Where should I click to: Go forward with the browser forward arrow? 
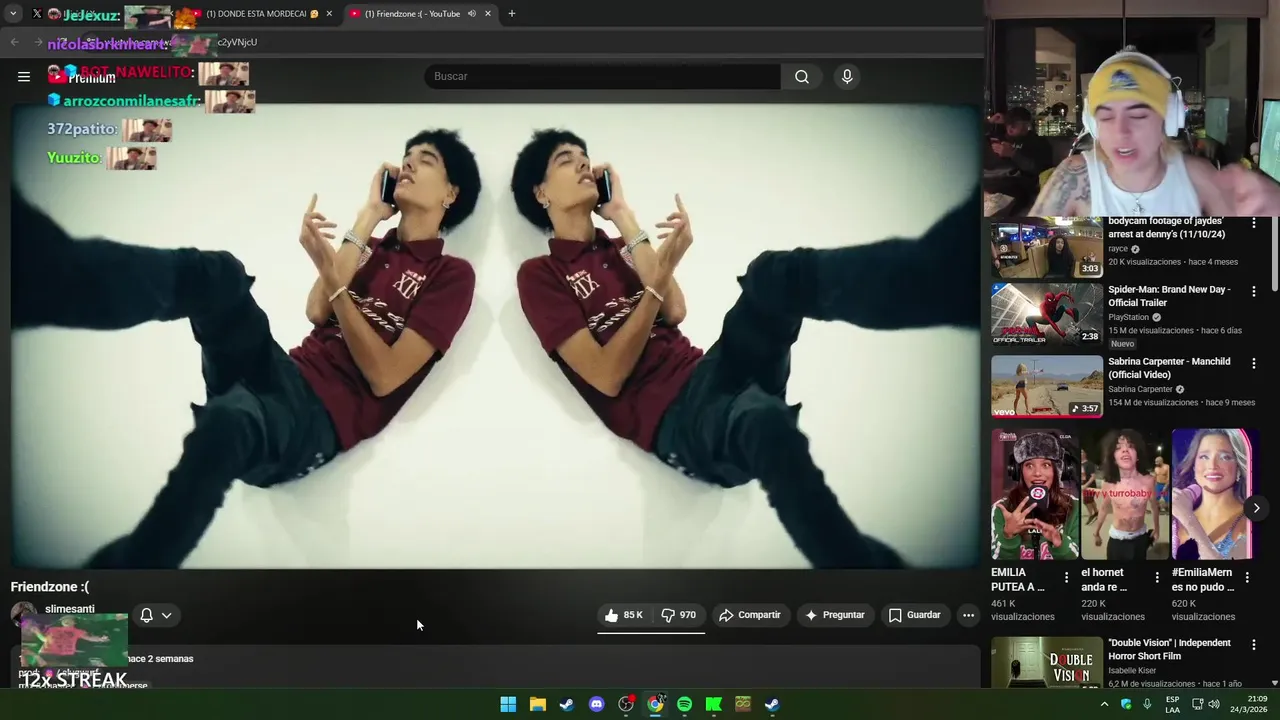(x=40, y=42)
